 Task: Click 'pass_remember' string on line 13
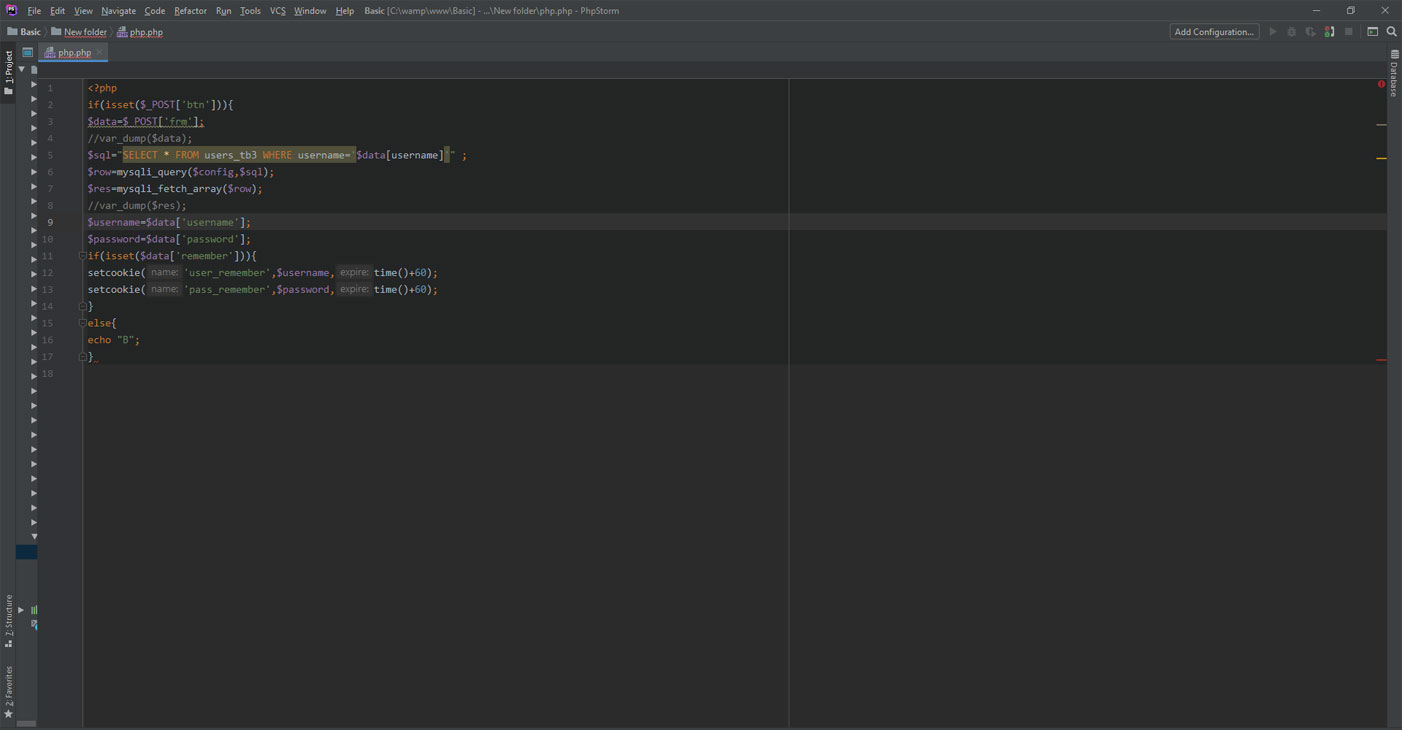227,290
